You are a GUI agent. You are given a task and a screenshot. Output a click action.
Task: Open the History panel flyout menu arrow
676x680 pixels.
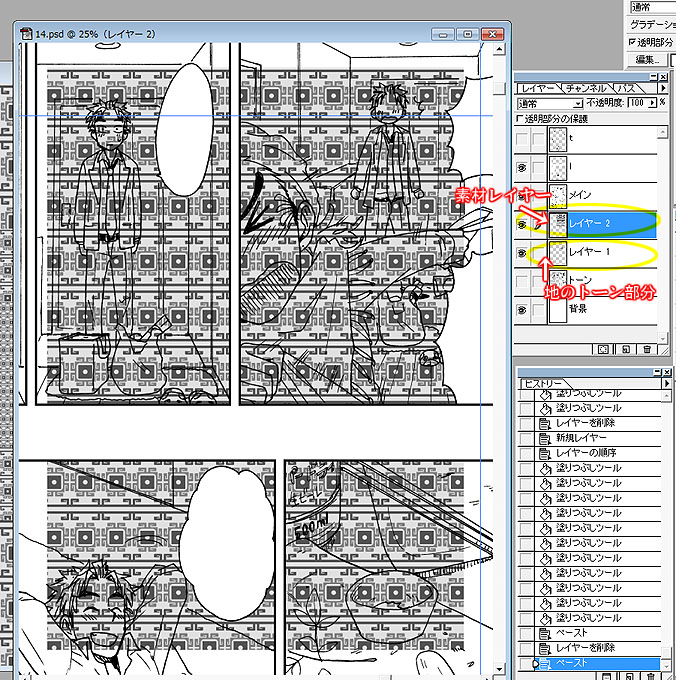(x=666, y=383)
